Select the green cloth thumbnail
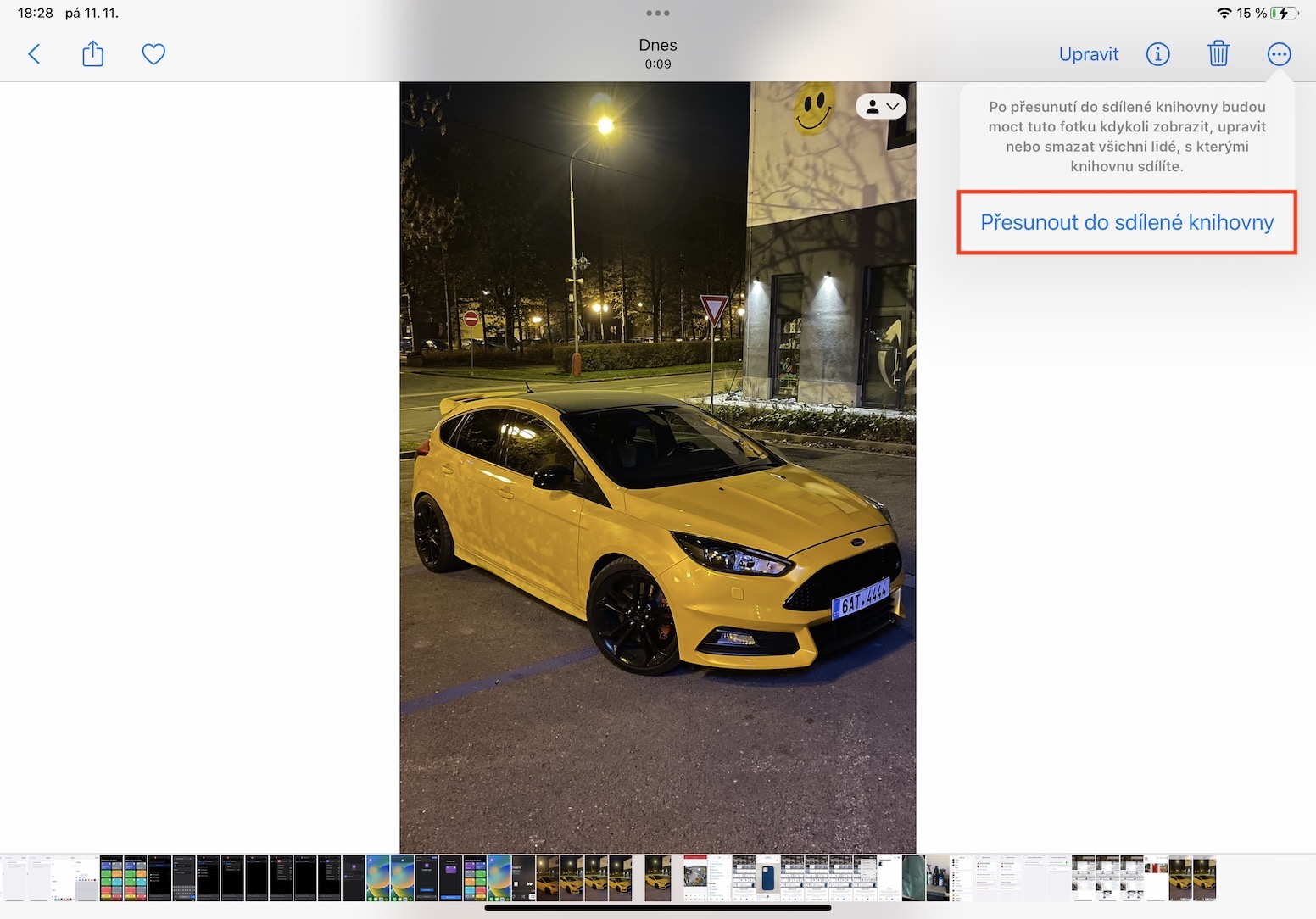The image size is (1316, 919). pyautogui.click(x=913, y=878)
